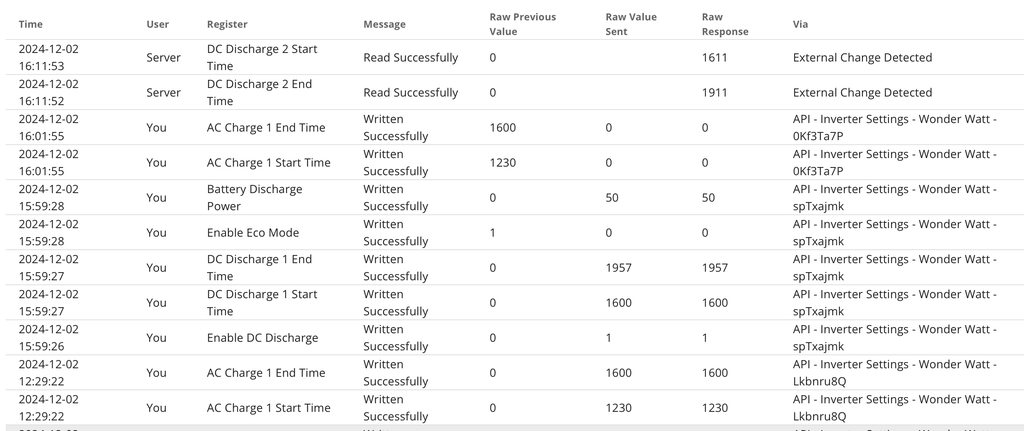This screenshot has width=1024, height=431.
Task: Sort by the Register column header
Action: tap(227, 23)
